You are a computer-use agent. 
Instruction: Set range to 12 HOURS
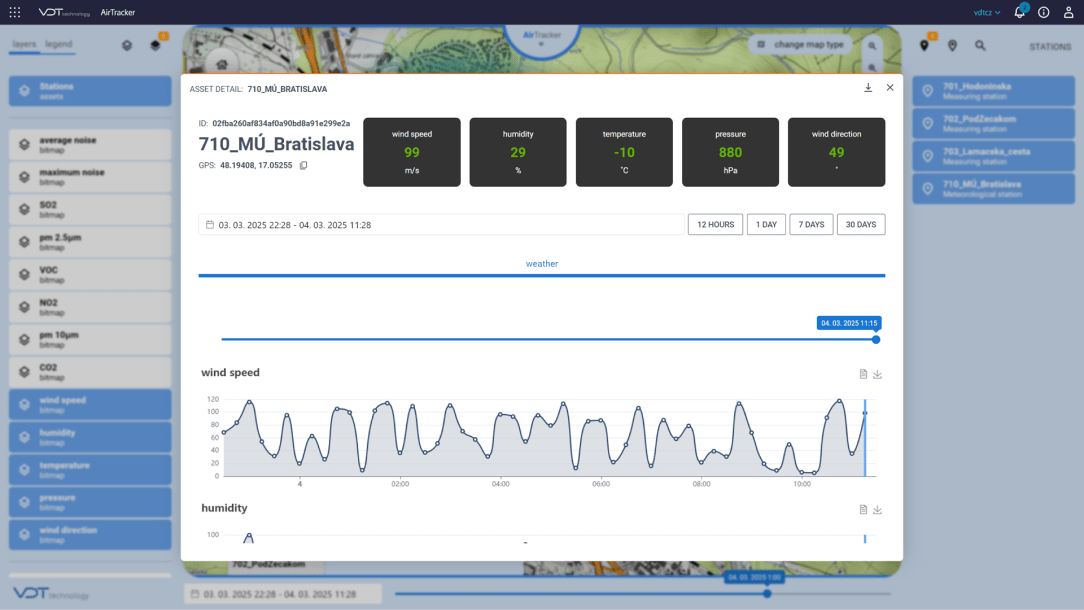[x=716, y=225]
